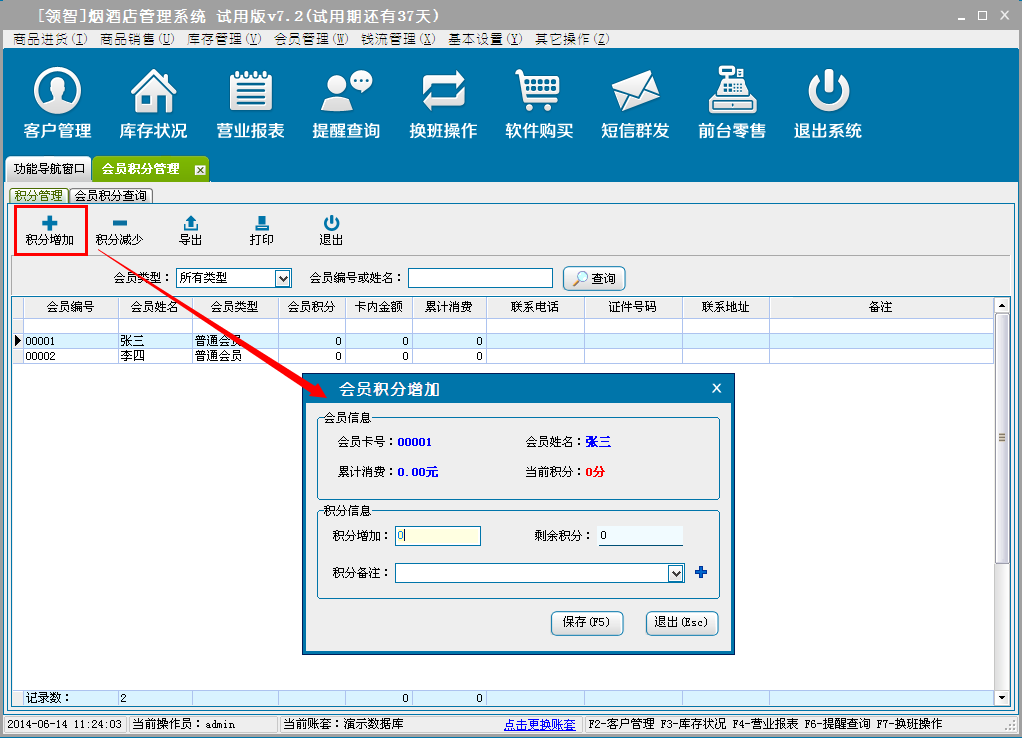Image resolution: width=1022 pixels, height=738 pixels.
Task: Select the 李四 member row
Action: [x=155, y=355]
